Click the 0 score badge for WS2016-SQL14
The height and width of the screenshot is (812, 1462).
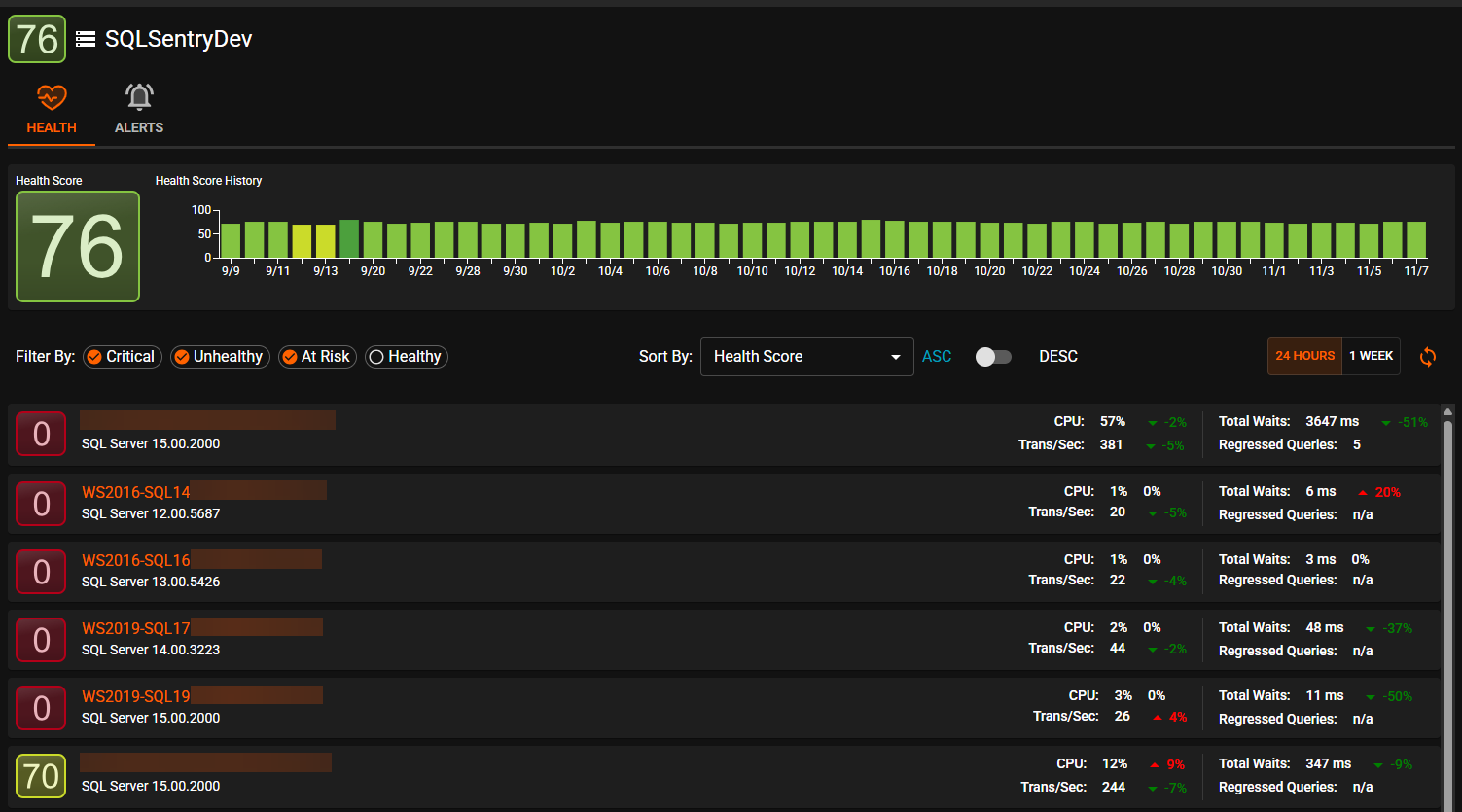pyautogui.click(x=41, y=504)
